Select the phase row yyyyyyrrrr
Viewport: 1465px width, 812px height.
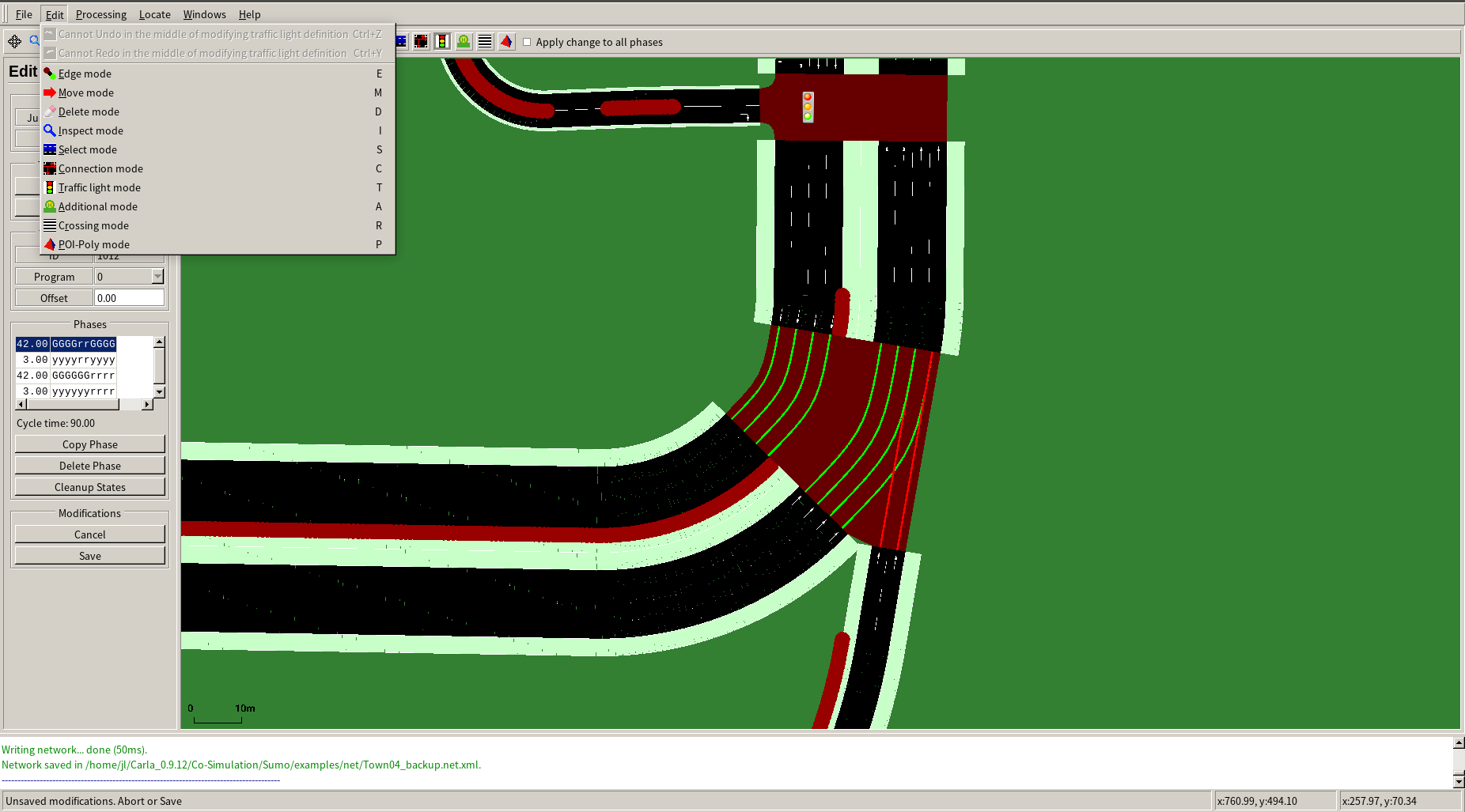(66, 391)
